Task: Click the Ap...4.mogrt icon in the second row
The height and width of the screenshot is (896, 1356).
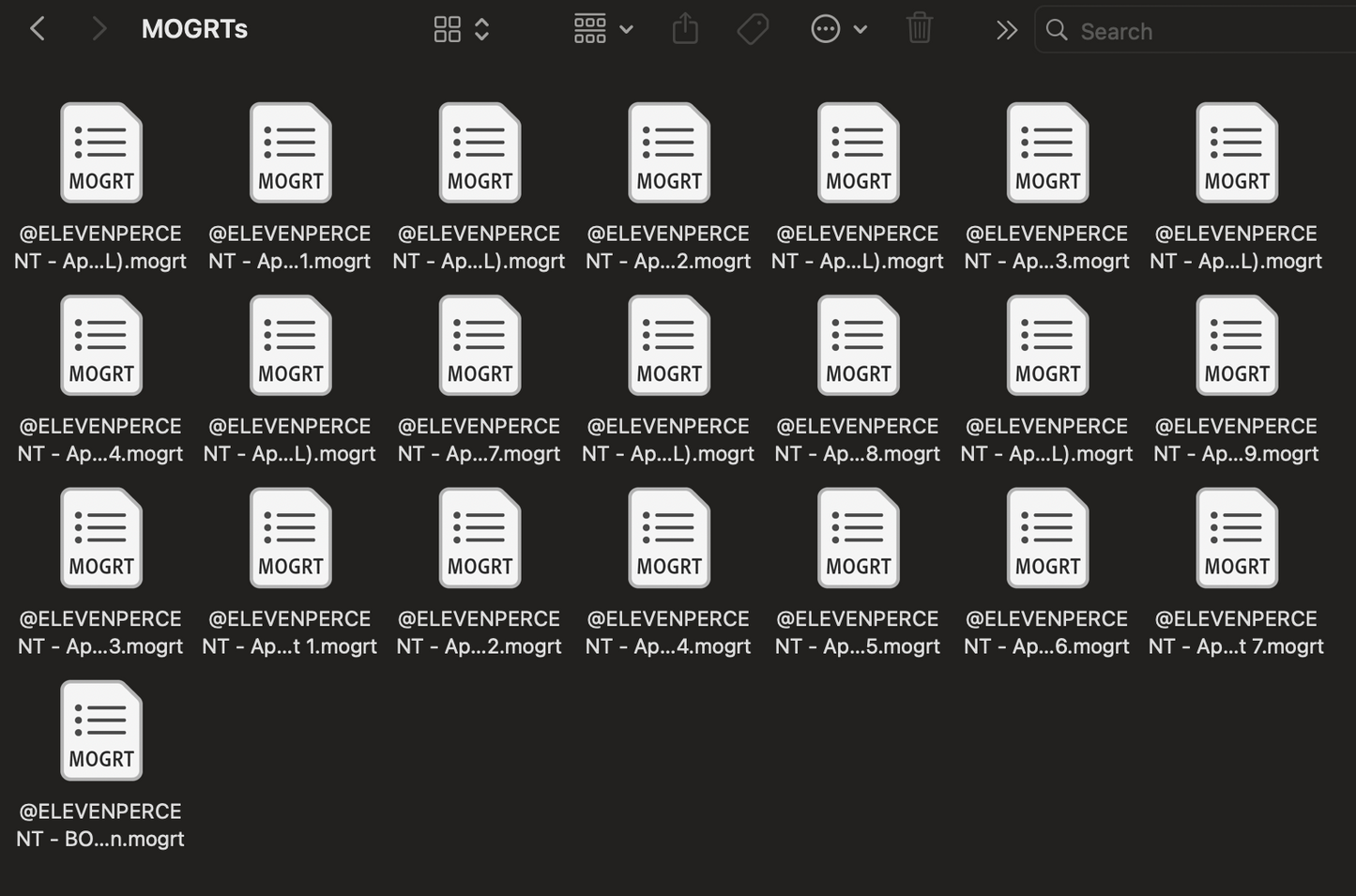Action: click(x=100, y=344)
